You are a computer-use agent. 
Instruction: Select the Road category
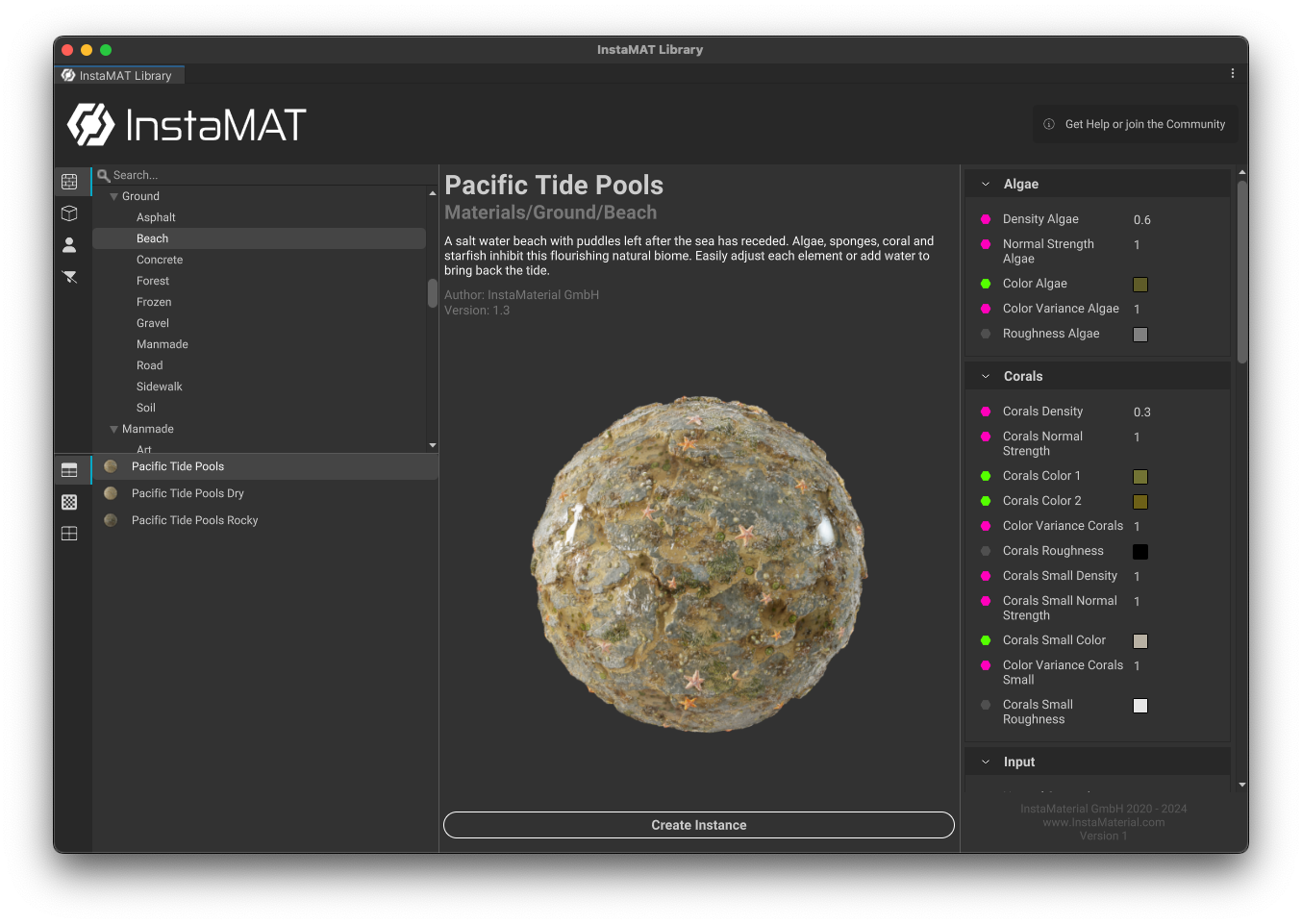pos(150,365)
